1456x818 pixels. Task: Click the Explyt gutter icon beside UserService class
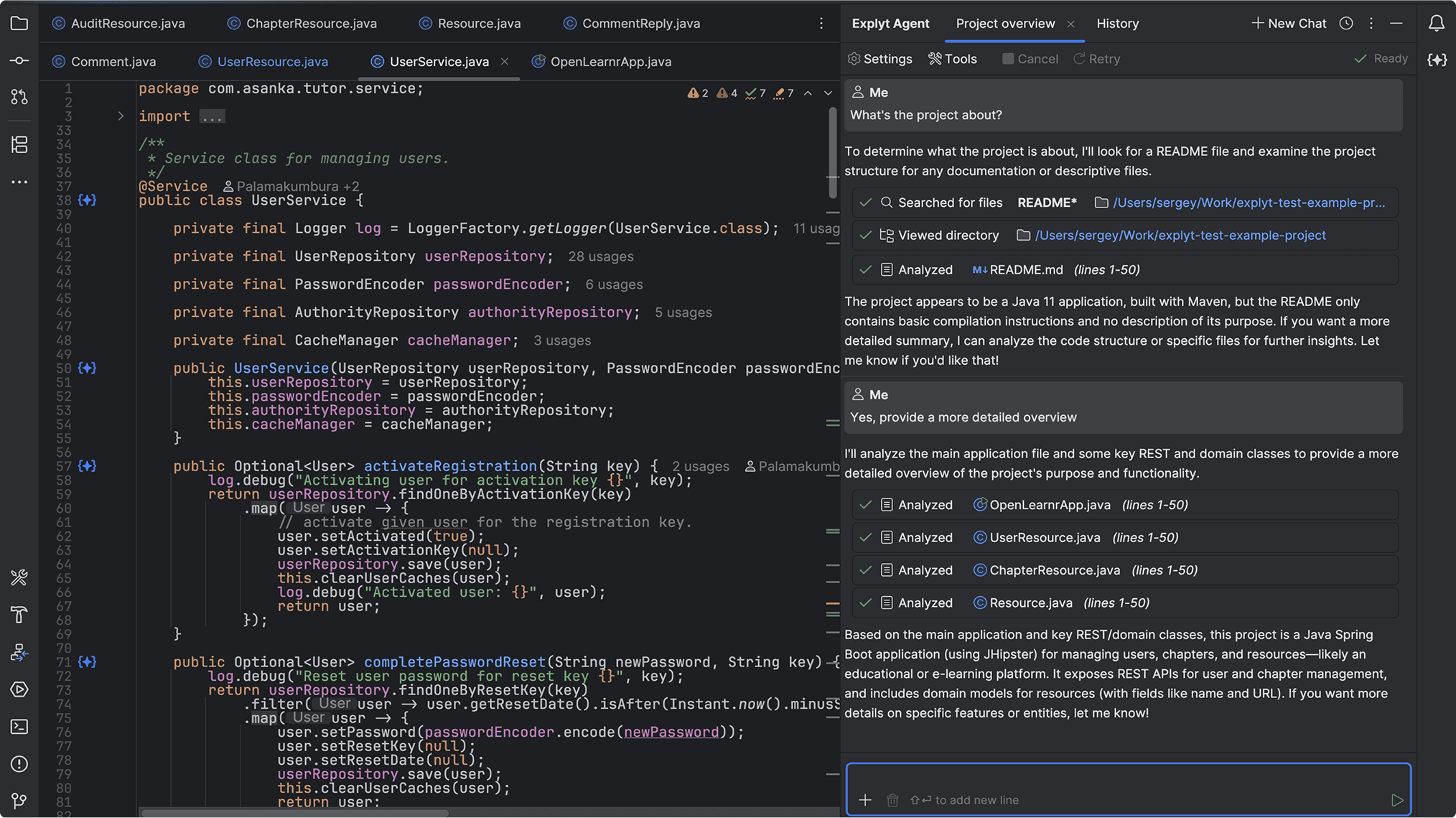pyautogui.click(x=87, y=200)
